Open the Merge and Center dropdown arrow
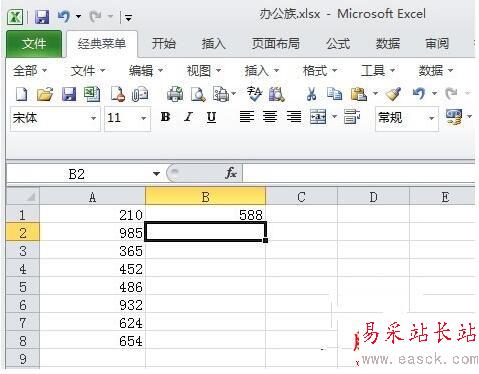 coord(334,117)
